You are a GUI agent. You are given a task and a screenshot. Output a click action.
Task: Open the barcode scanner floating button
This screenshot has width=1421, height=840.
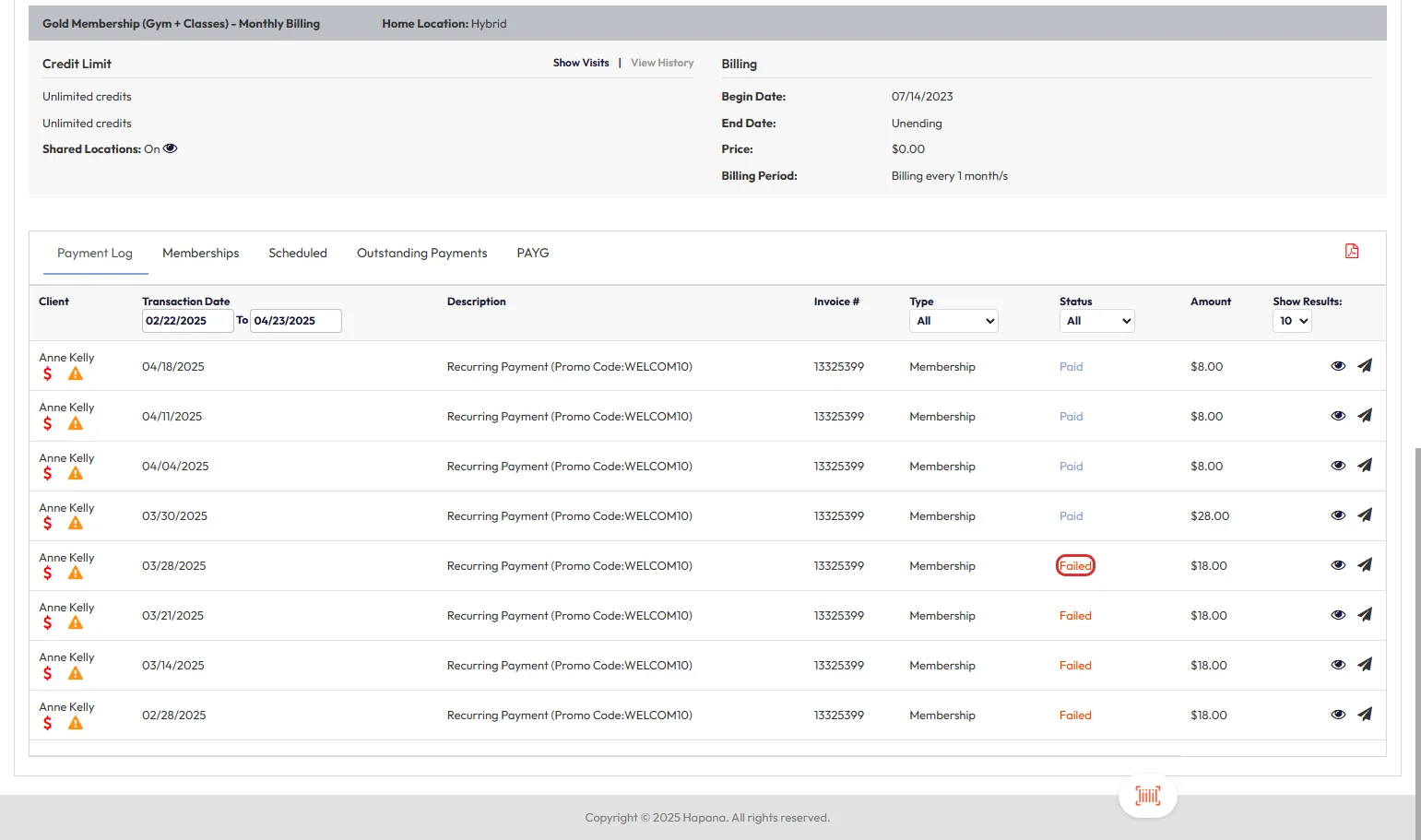tap(1147, 796)
